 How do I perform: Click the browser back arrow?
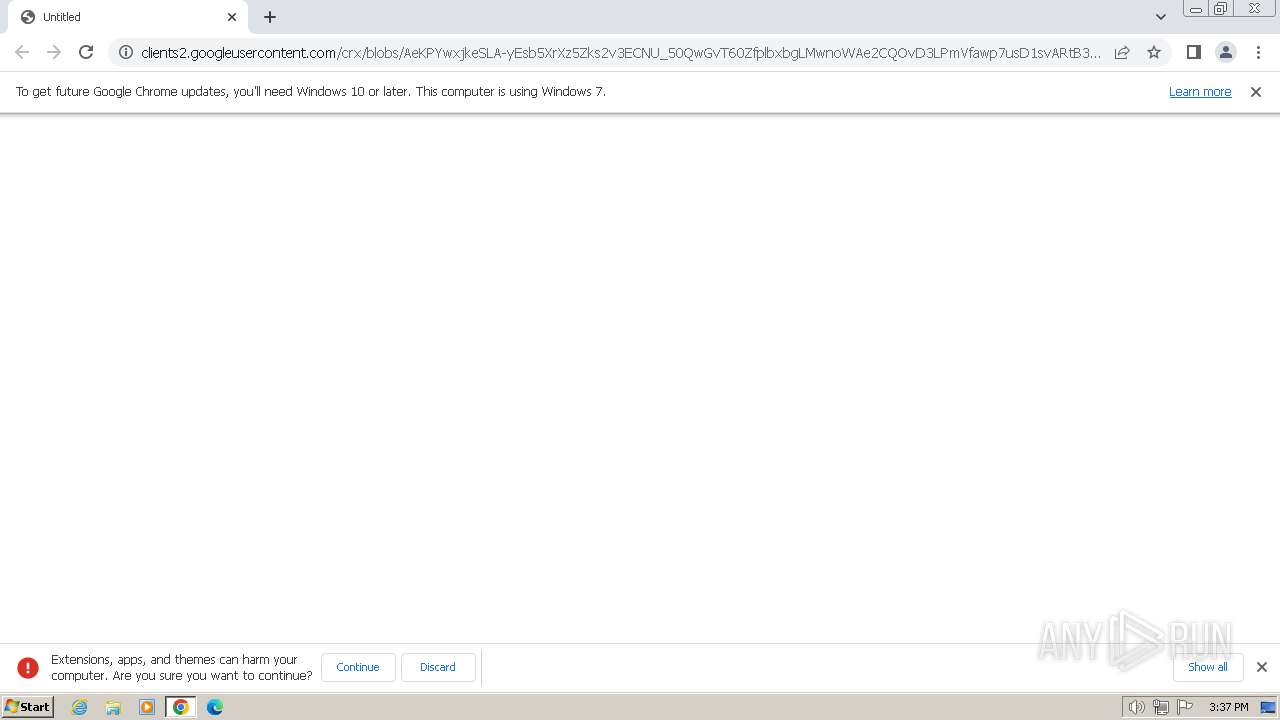click(x=22, y=52)
